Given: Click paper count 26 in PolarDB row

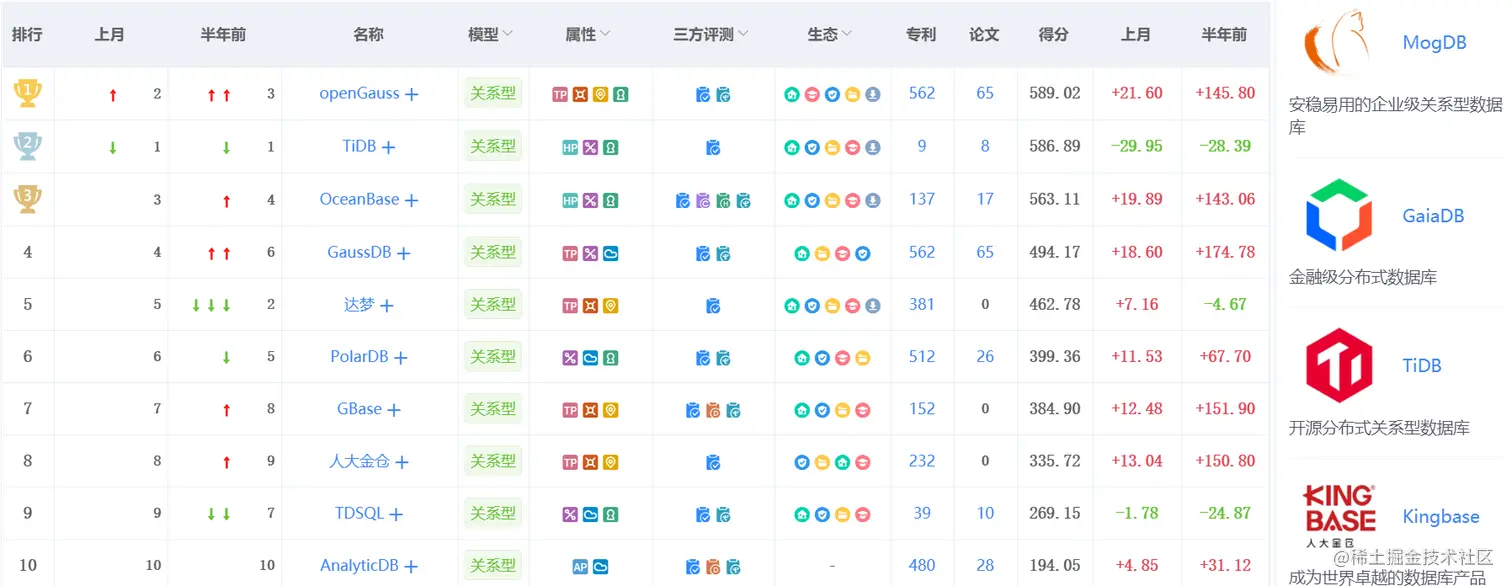Looking at the screenshot, I should click(985, 356).
